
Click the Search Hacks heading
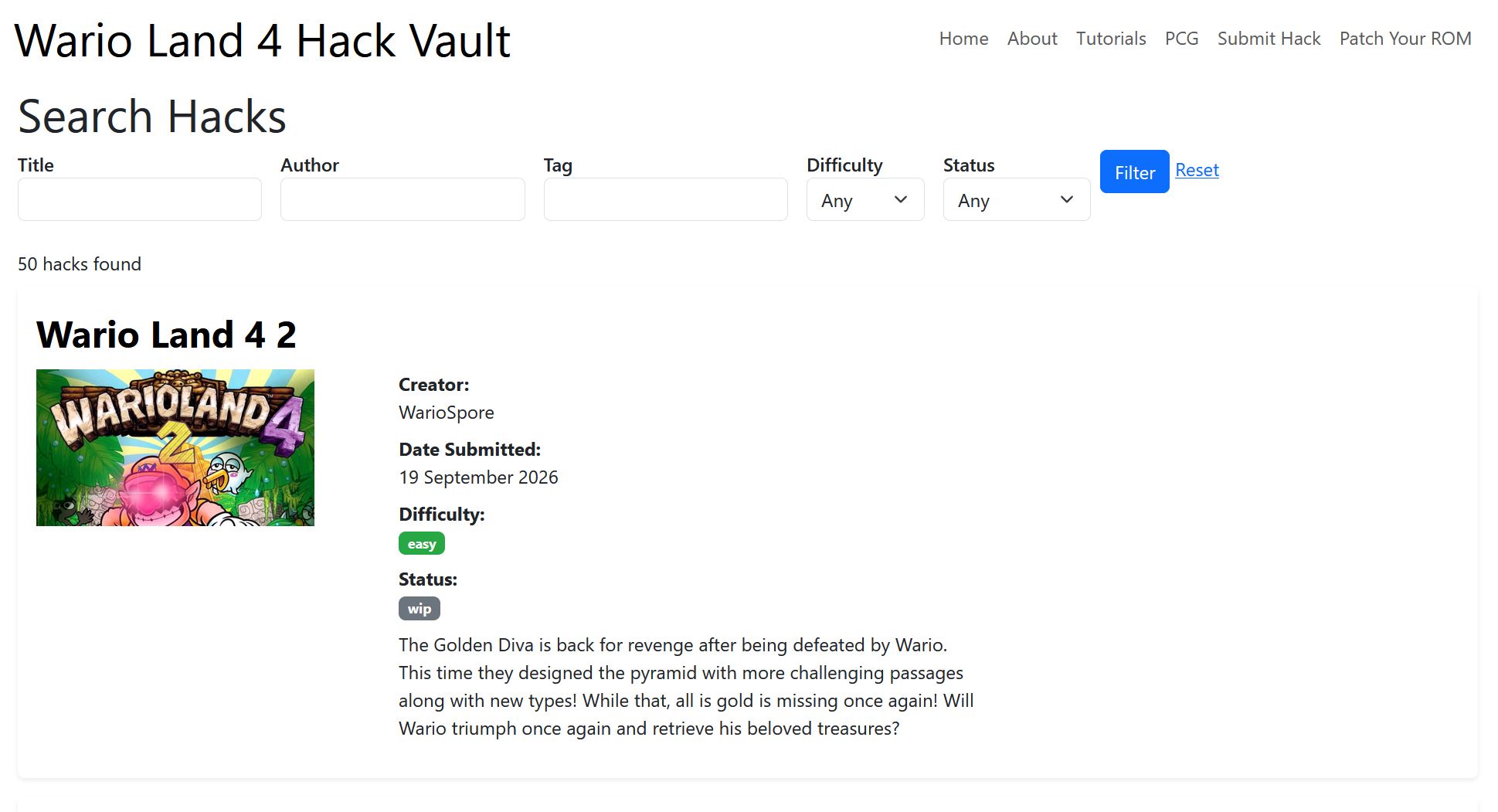tap(152, 116)
